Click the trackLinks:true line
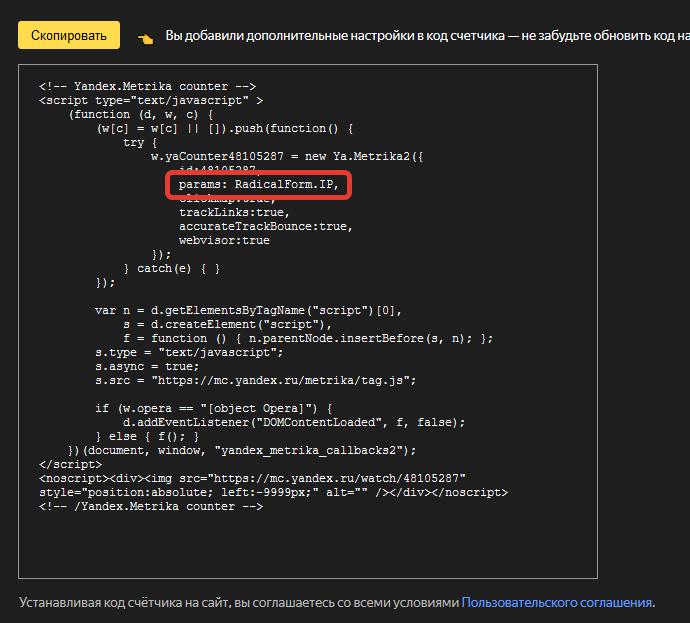690x623 pixels. [234, 213]
